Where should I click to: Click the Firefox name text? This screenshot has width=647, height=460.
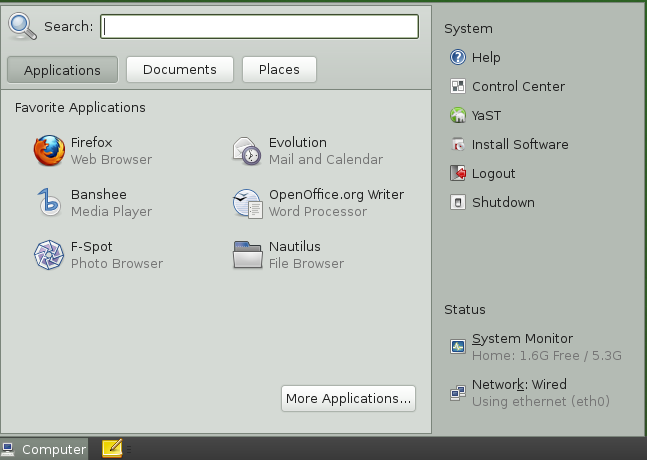[x=91, y=142]
